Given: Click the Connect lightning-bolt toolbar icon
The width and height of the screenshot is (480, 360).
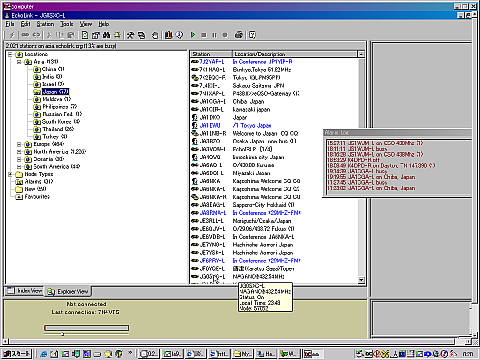Looking at the screenshot, I should (12, 35).
